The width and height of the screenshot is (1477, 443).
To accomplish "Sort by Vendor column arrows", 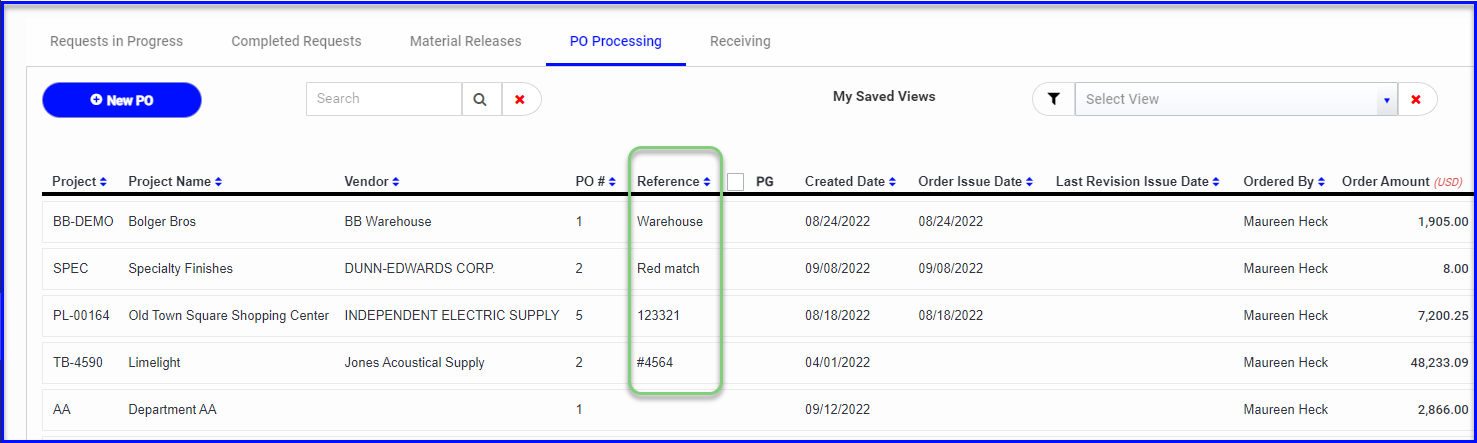I will click(x=395, y=182).
